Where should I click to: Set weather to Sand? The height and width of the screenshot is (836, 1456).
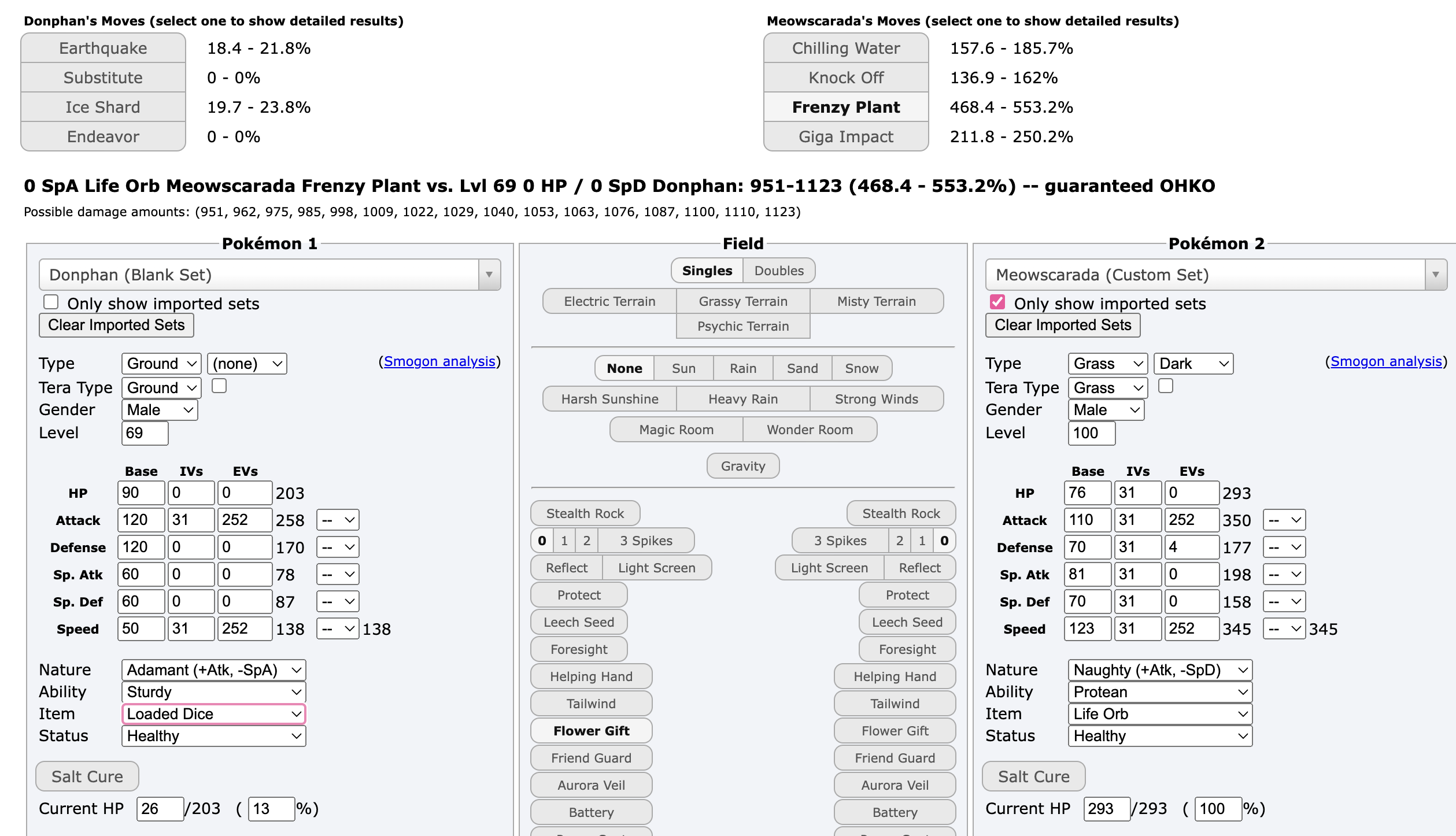tap(802, 368)
